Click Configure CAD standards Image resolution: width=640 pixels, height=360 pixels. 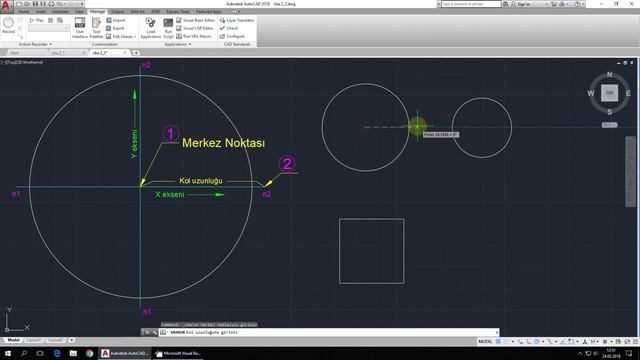click(x=232, y=36)
